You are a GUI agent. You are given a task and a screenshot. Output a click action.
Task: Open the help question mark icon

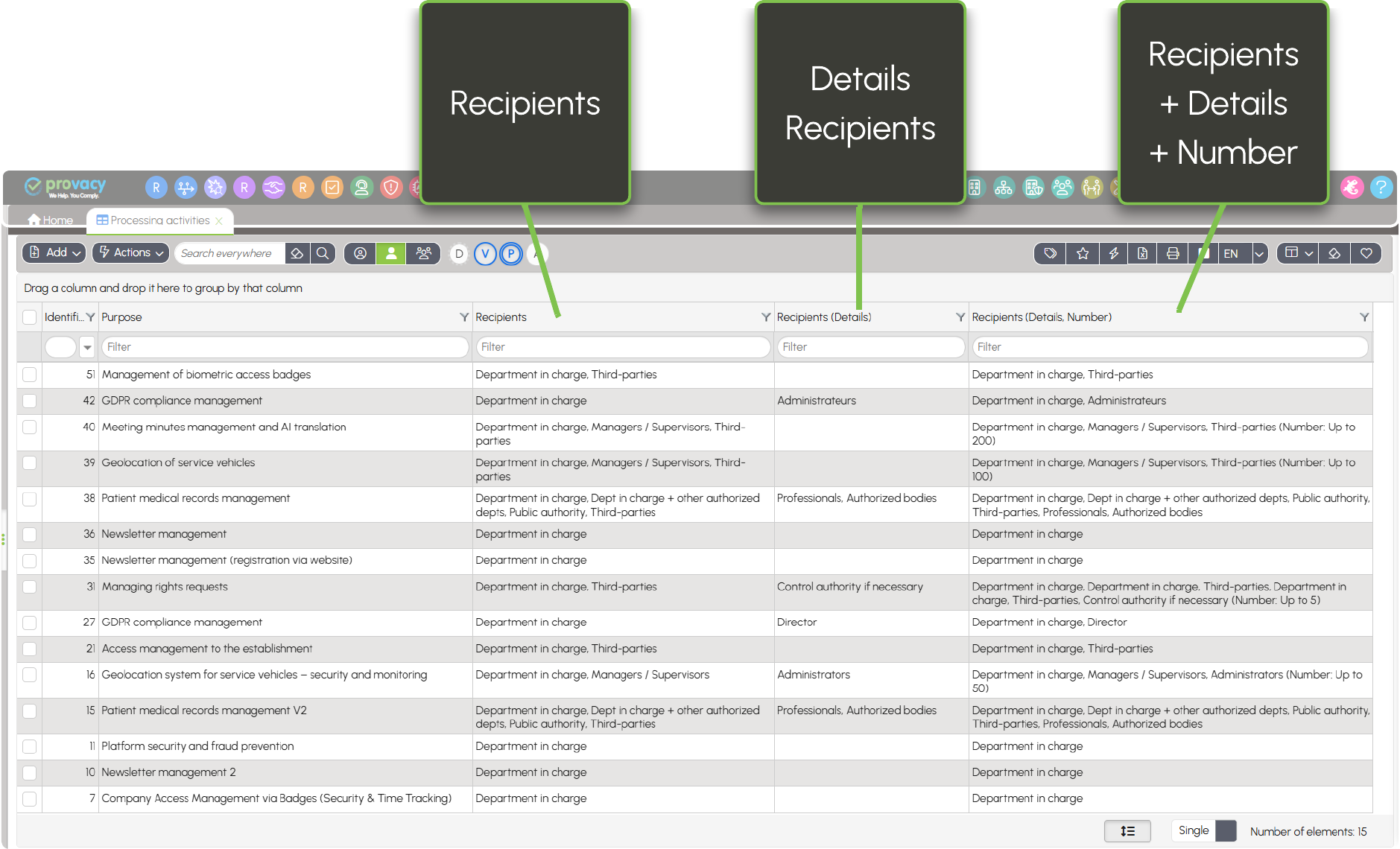(1381, 188)
